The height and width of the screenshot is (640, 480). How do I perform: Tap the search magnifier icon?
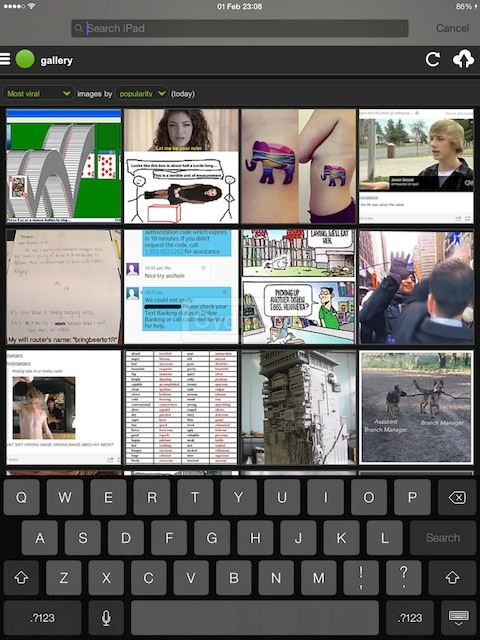coord(79,28)
